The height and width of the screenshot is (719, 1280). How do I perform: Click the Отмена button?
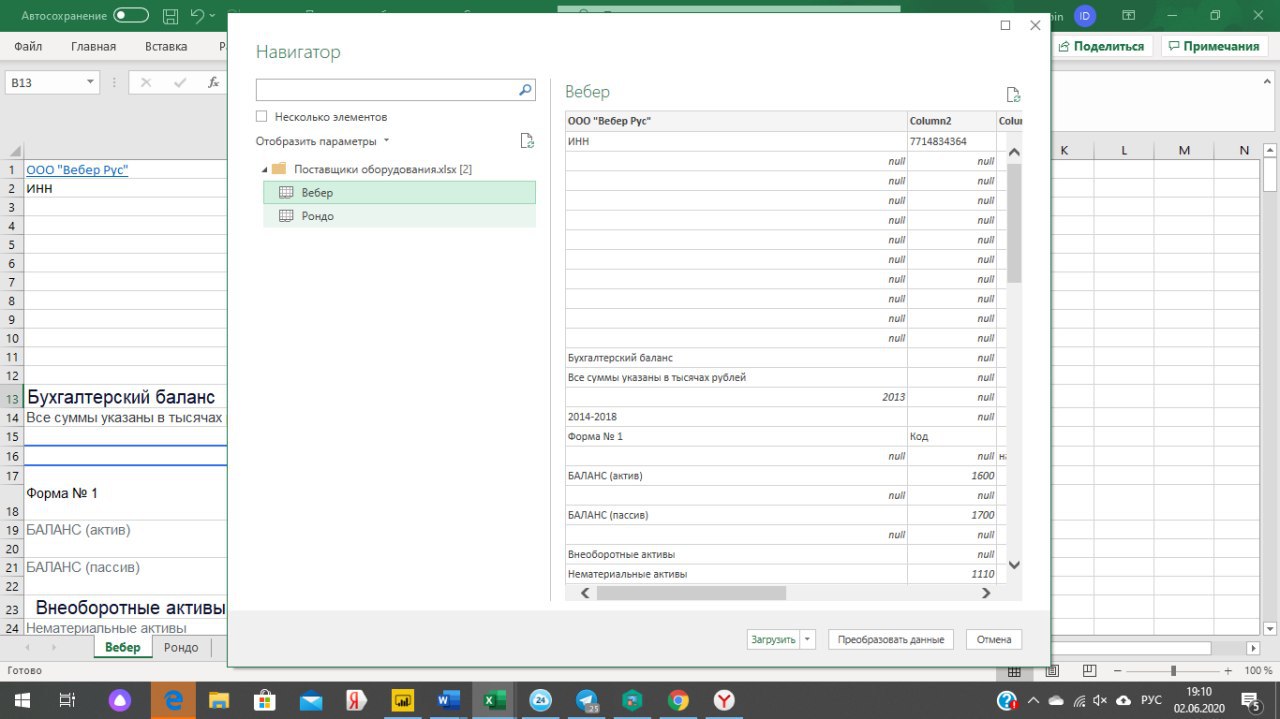point(994,640)
